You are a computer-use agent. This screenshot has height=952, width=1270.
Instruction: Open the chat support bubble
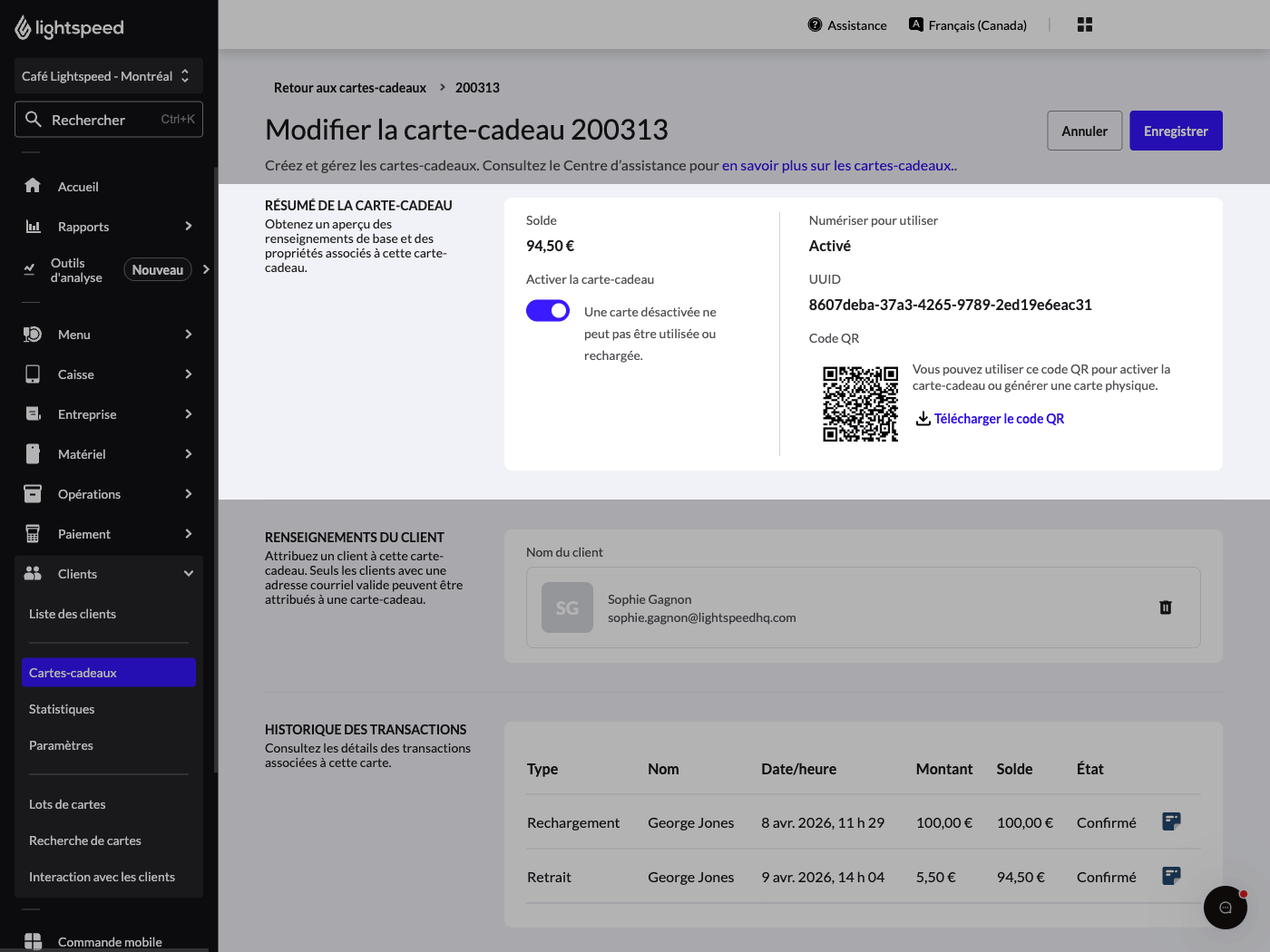pos(1226,908)
